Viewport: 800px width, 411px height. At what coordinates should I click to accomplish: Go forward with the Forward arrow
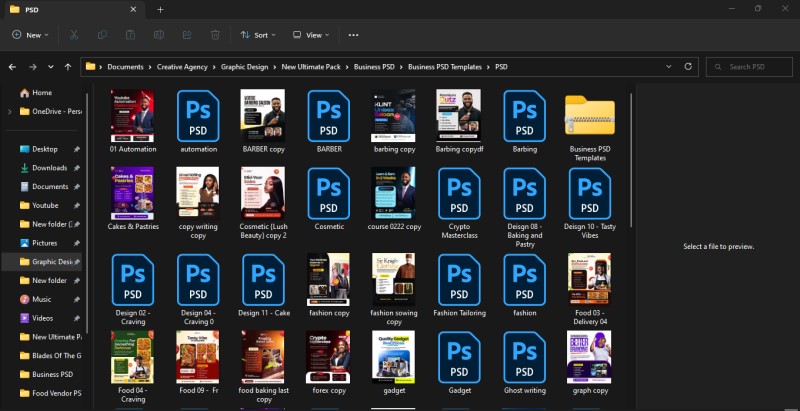coord(33,67)
